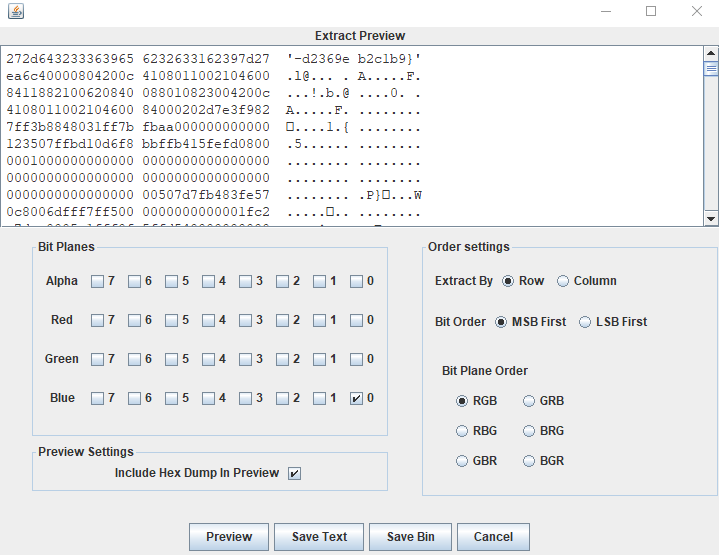Viewport: 719px width, 555px height.
Task: Click hex value 00507d7fb483fe57
Action: point(206,195)
